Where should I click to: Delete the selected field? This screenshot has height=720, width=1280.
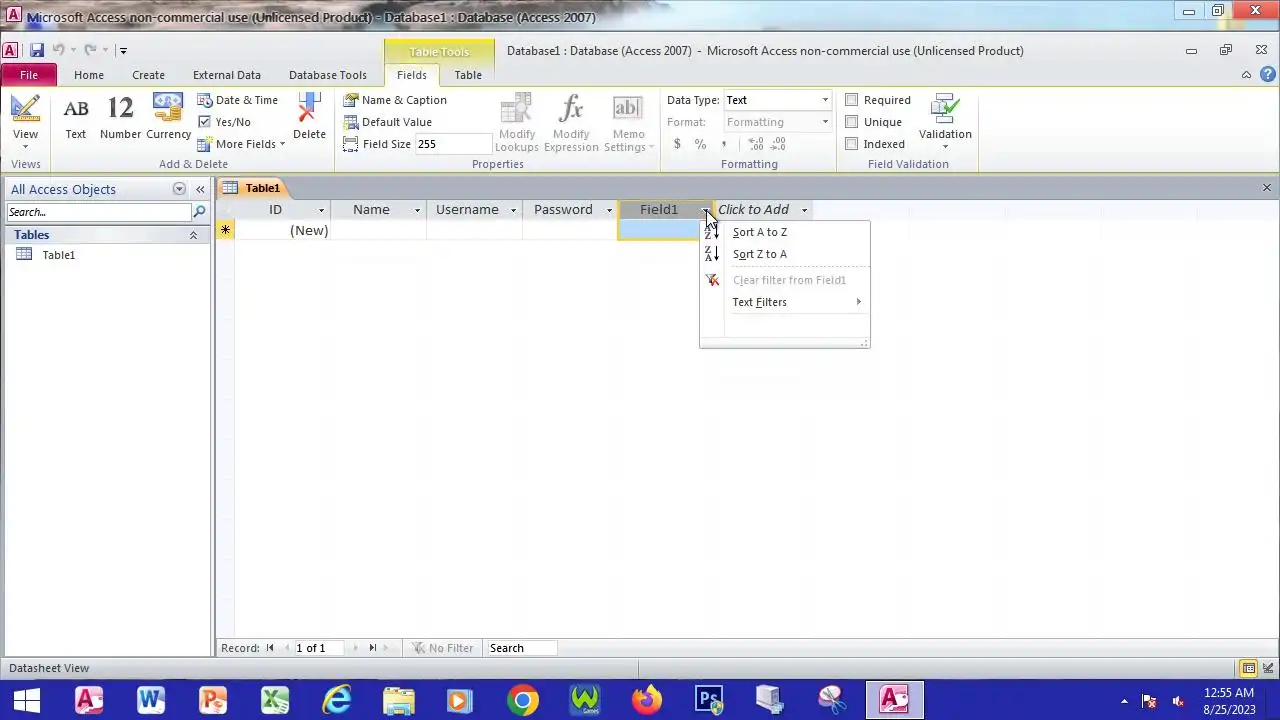pyautogui.click(x=309, y=118)
